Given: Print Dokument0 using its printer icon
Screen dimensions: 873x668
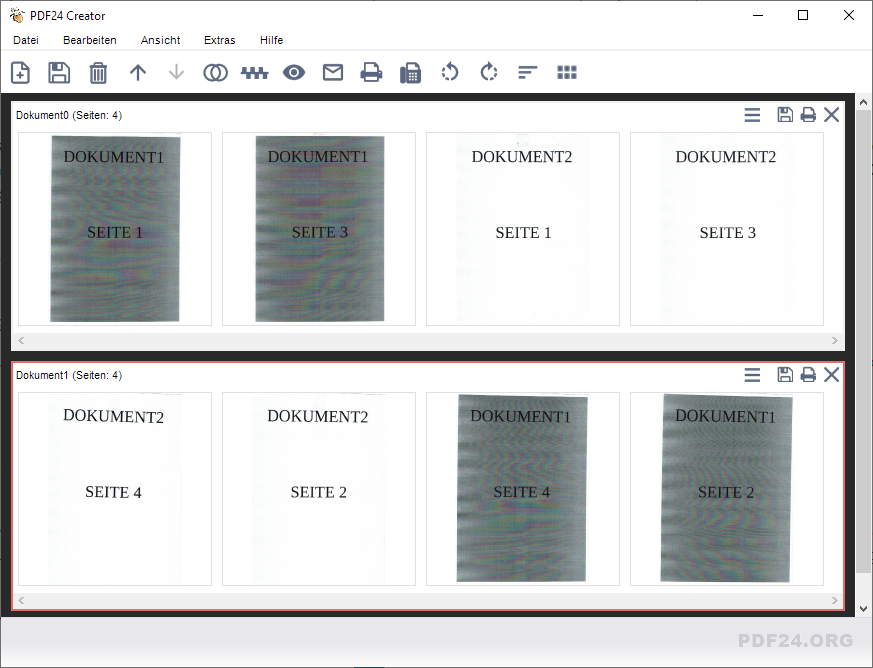Looking at the screenshot, I should tap(808, 115).
